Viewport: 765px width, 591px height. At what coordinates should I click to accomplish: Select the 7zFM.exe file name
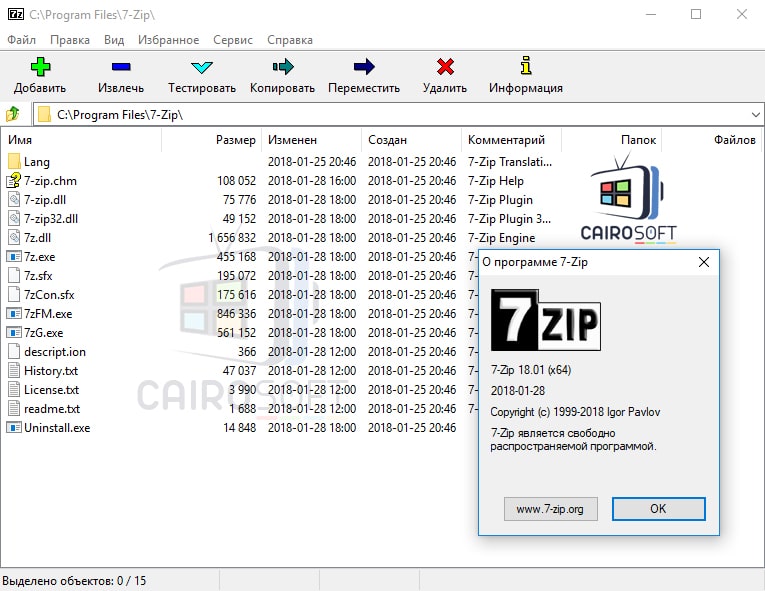tap(48, 314)
